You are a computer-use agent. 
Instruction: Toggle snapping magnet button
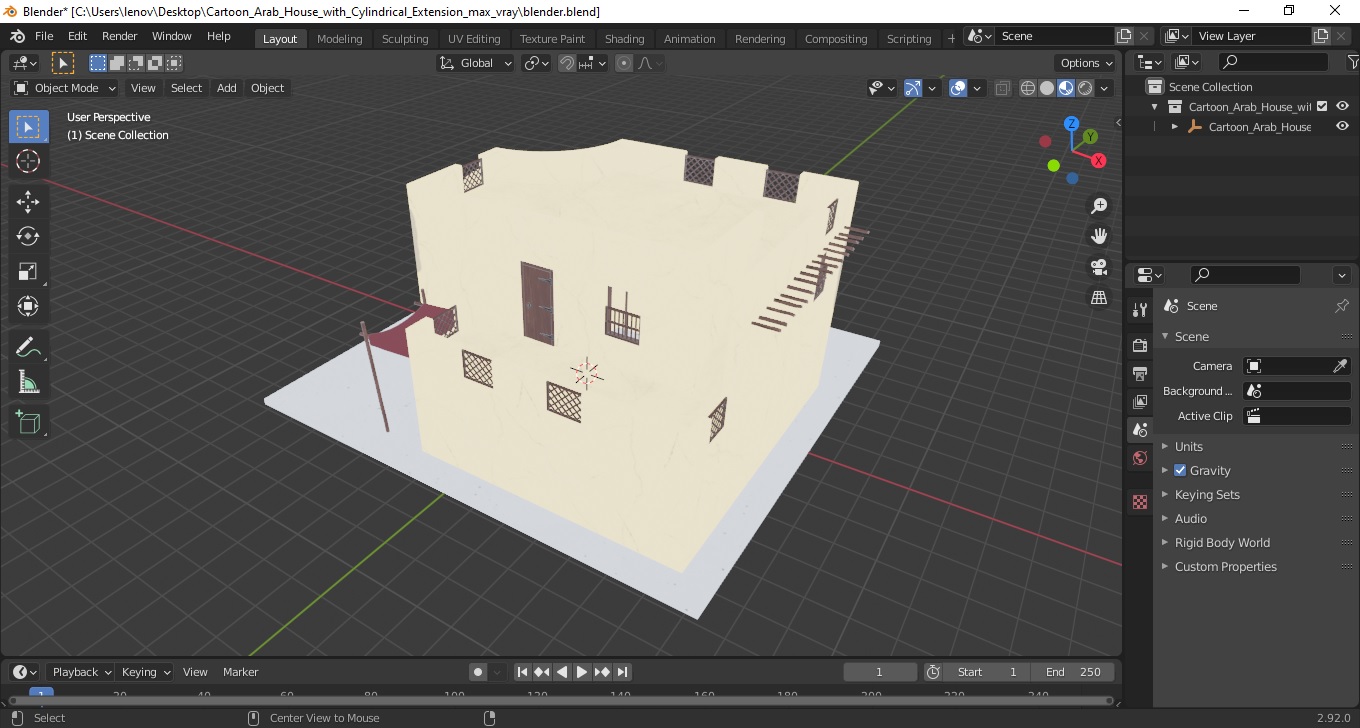[x=567, y=63]
